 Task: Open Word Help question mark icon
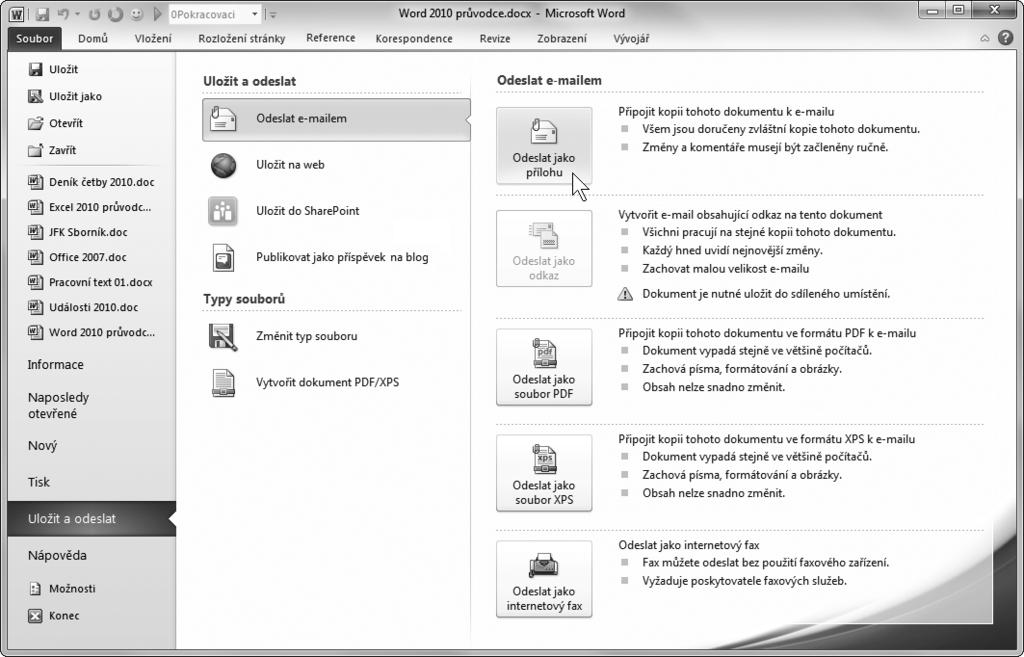click(1005, 38)
